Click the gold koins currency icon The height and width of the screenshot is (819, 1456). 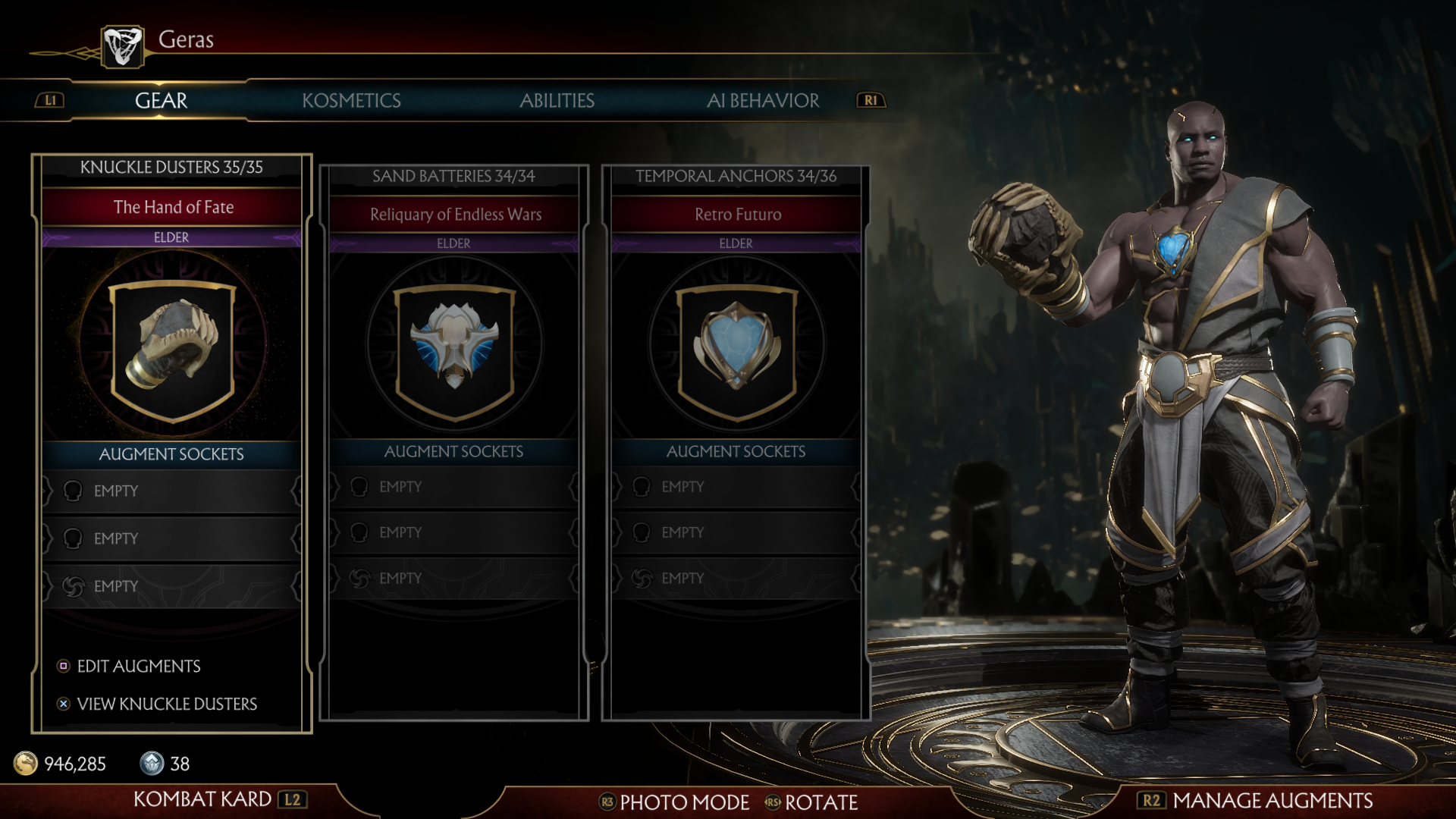(26, 763)
